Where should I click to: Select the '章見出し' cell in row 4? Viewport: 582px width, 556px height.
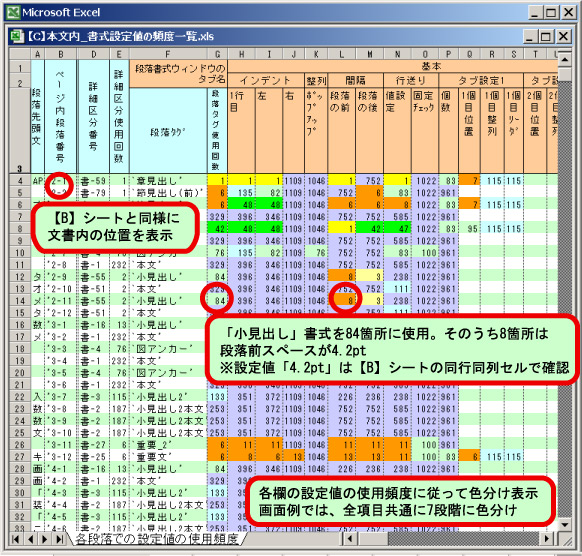pyautogui.click(x=168, y=181)
